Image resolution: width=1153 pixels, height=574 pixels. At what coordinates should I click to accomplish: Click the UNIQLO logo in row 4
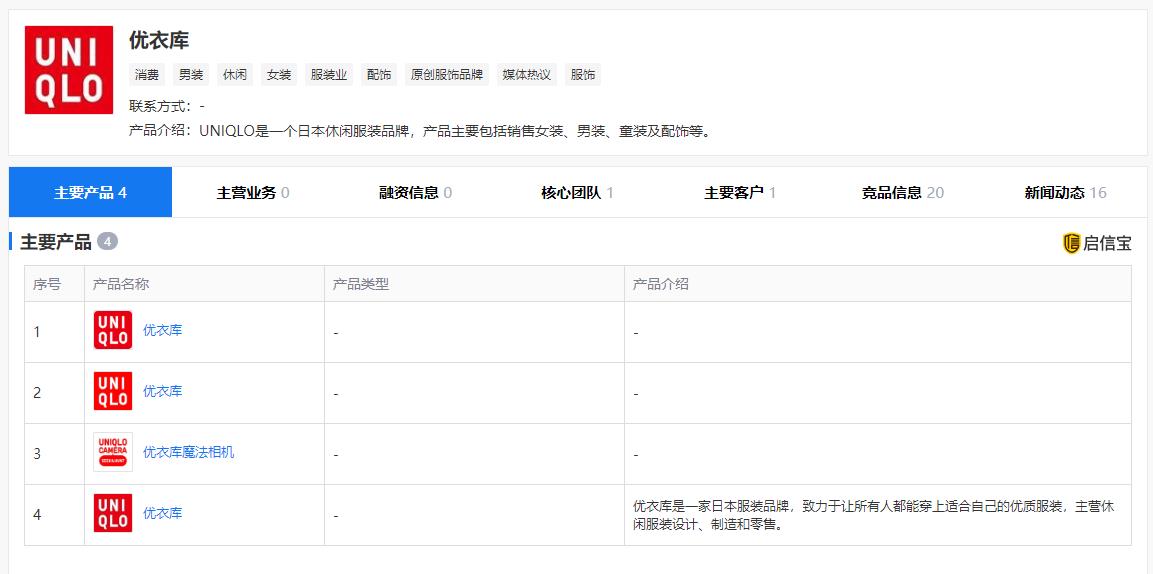(113, 513)
